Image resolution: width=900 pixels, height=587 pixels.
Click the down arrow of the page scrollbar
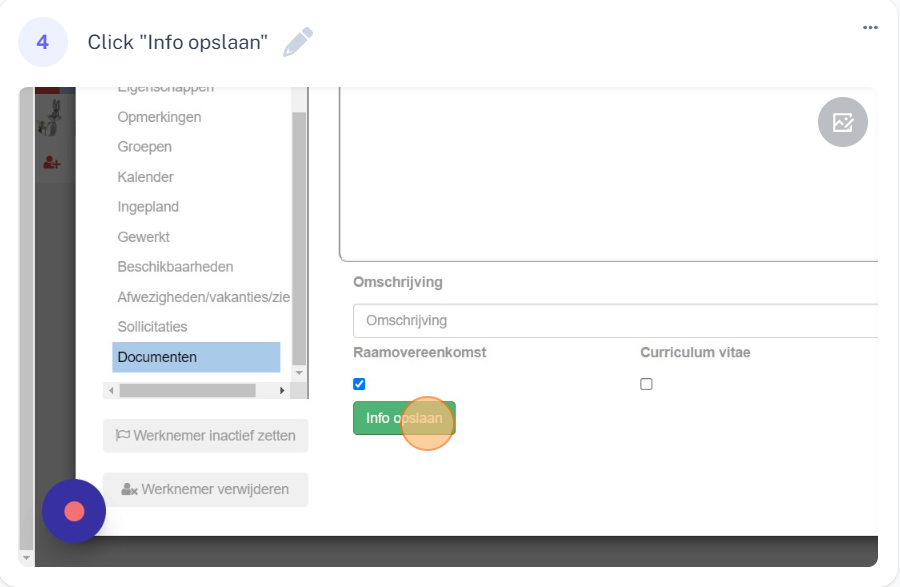click(26, 557)
